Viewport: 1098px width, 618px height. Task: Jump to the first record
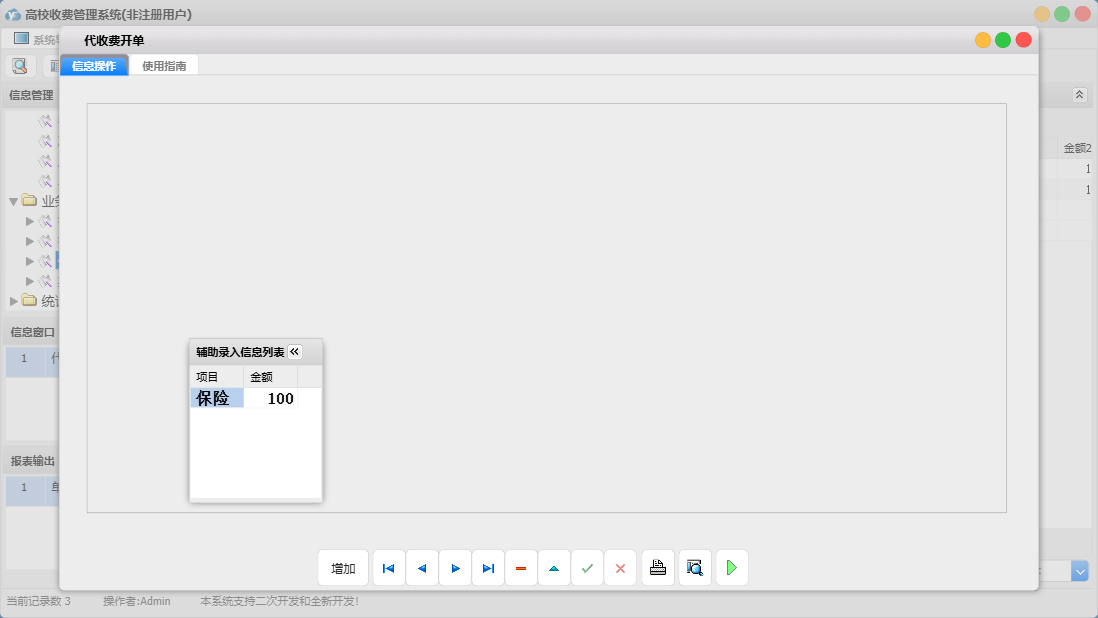[389, 568]
